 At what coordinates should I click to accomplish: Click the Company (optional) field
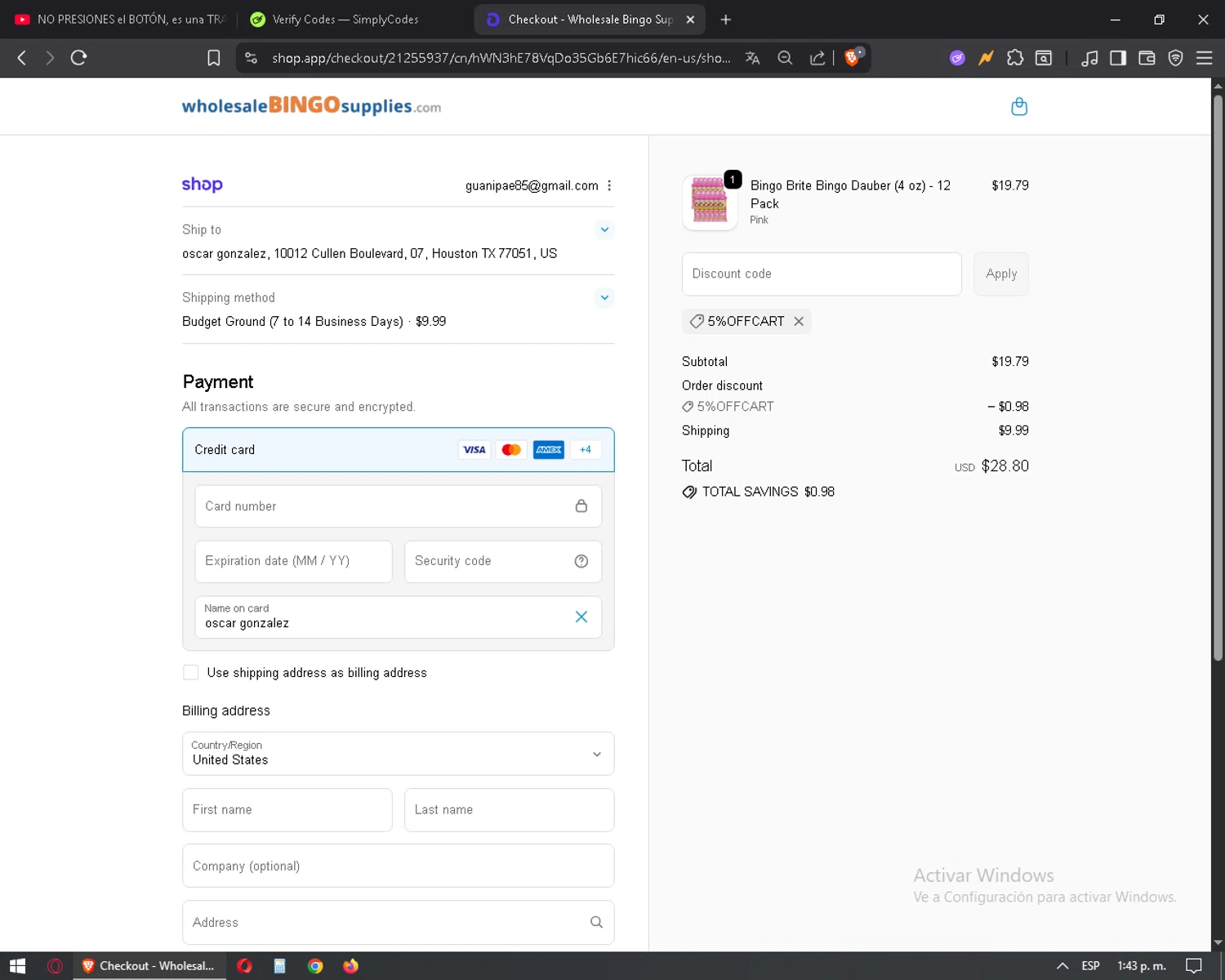399,866
